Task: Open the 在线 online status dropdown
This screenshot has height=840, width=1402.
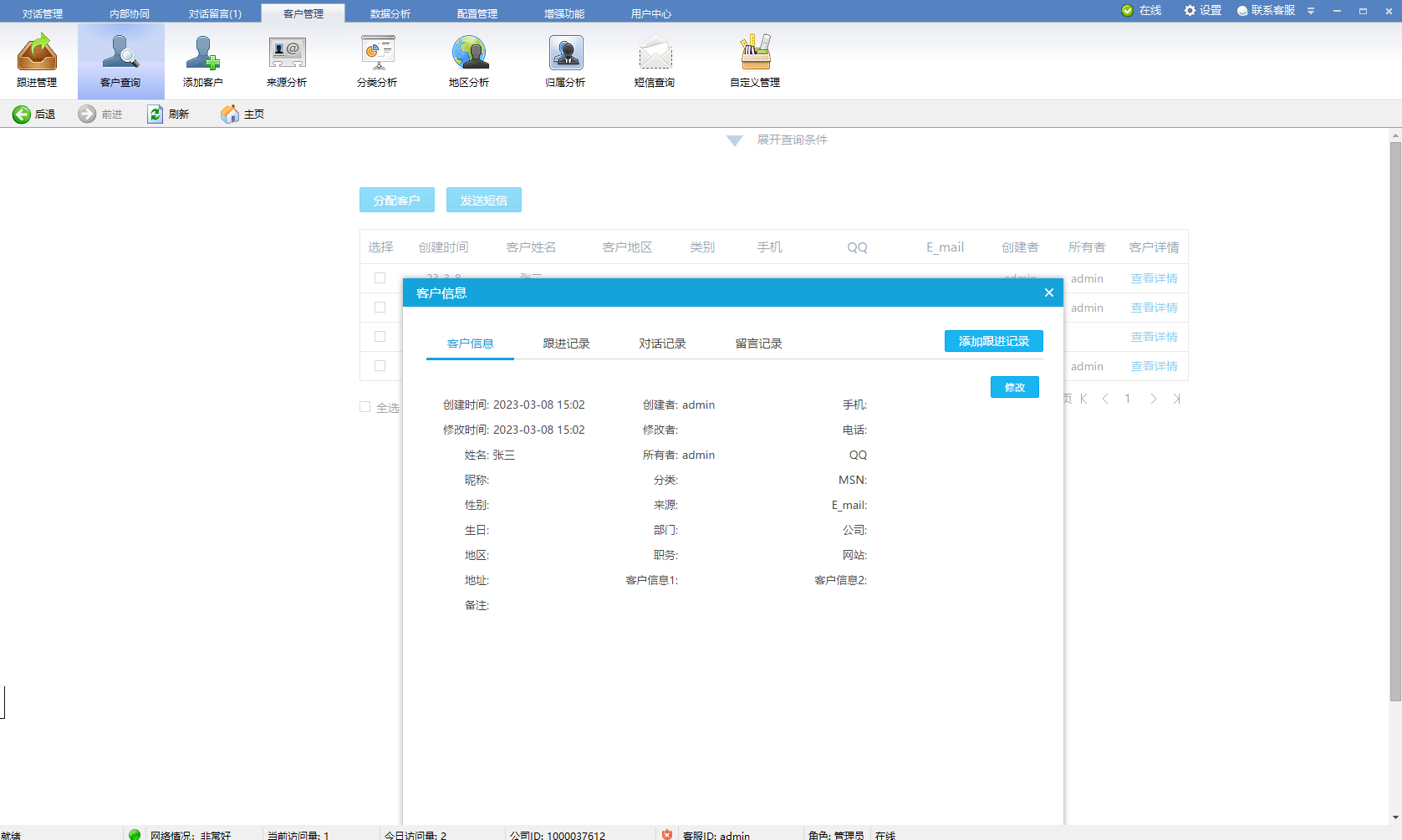Action: 1141,11
